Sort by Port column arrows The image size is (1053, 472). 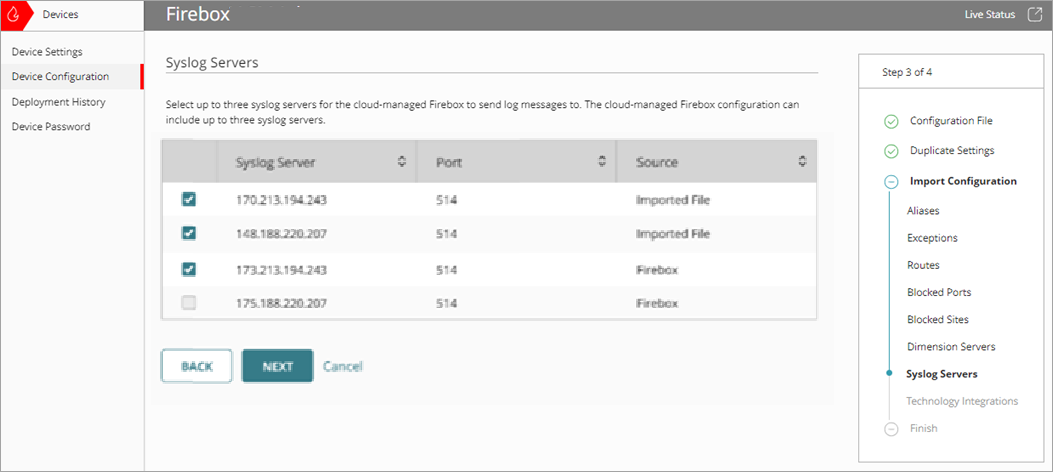point(602,161)
